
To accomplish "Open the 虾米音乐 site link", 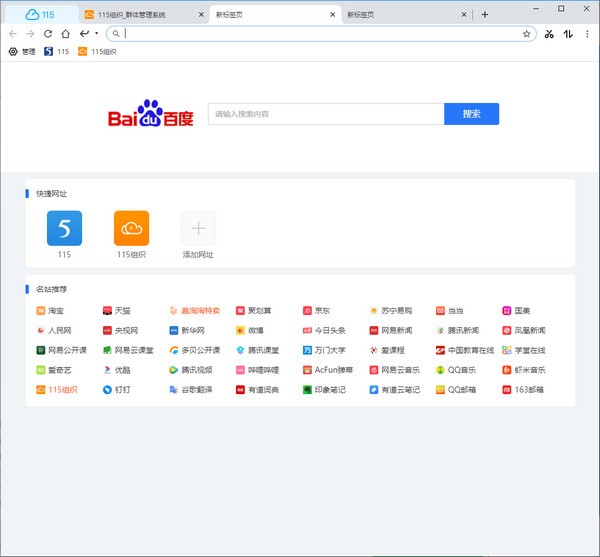I will pyautogui.click(x=524, y=370).
